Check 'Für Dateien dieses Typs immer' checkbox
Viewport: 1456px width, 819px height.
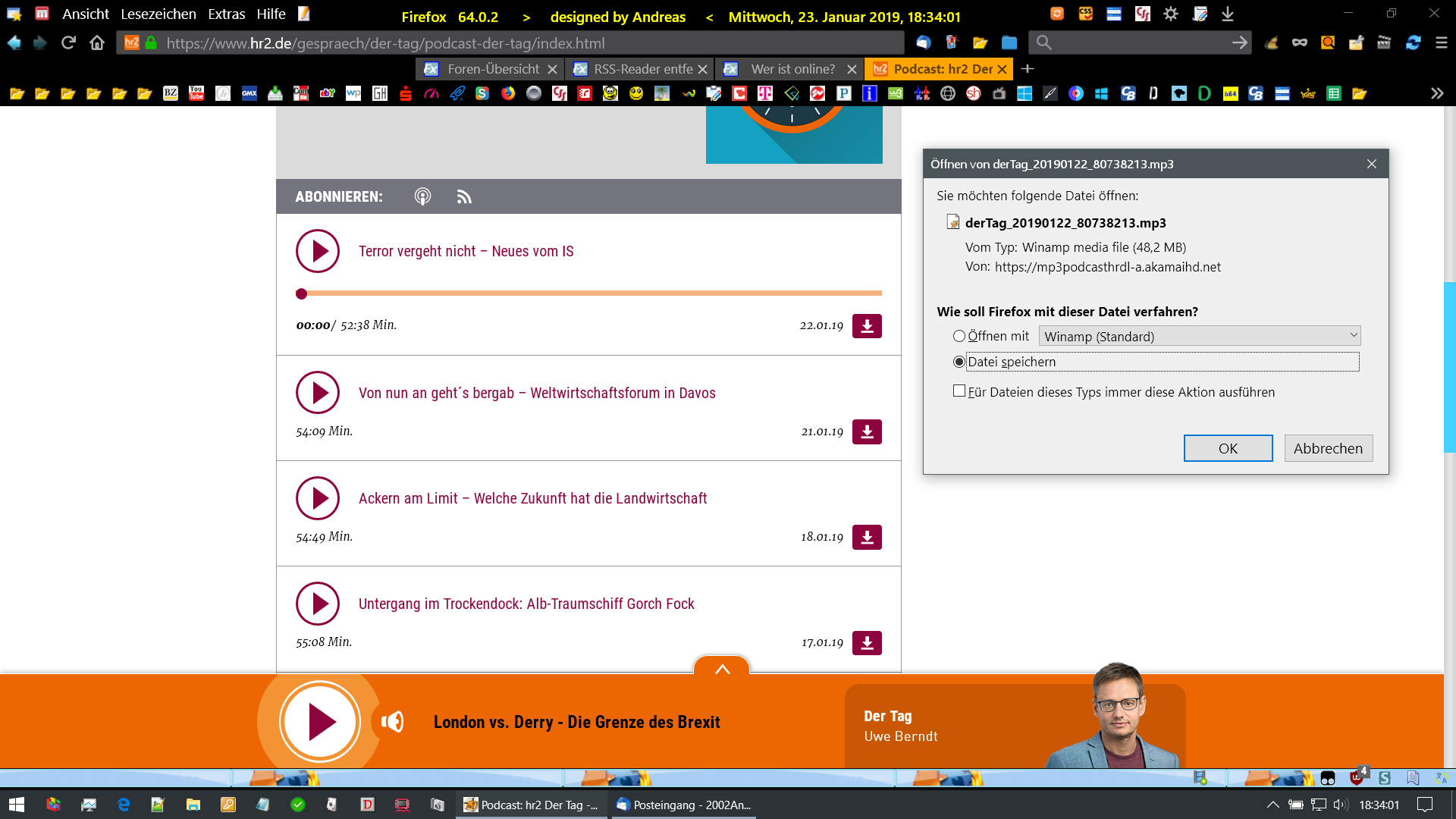(x=959, y=391)
